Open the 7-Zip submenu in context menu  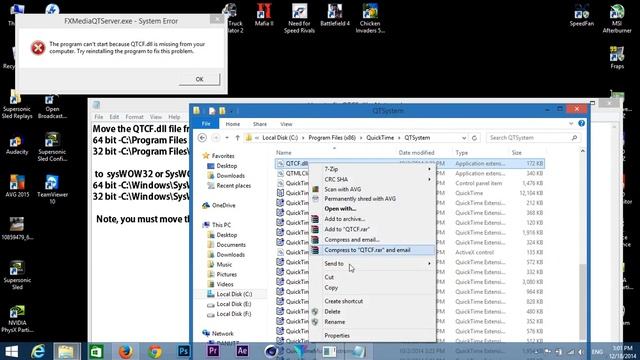click(x=372, y=169)
